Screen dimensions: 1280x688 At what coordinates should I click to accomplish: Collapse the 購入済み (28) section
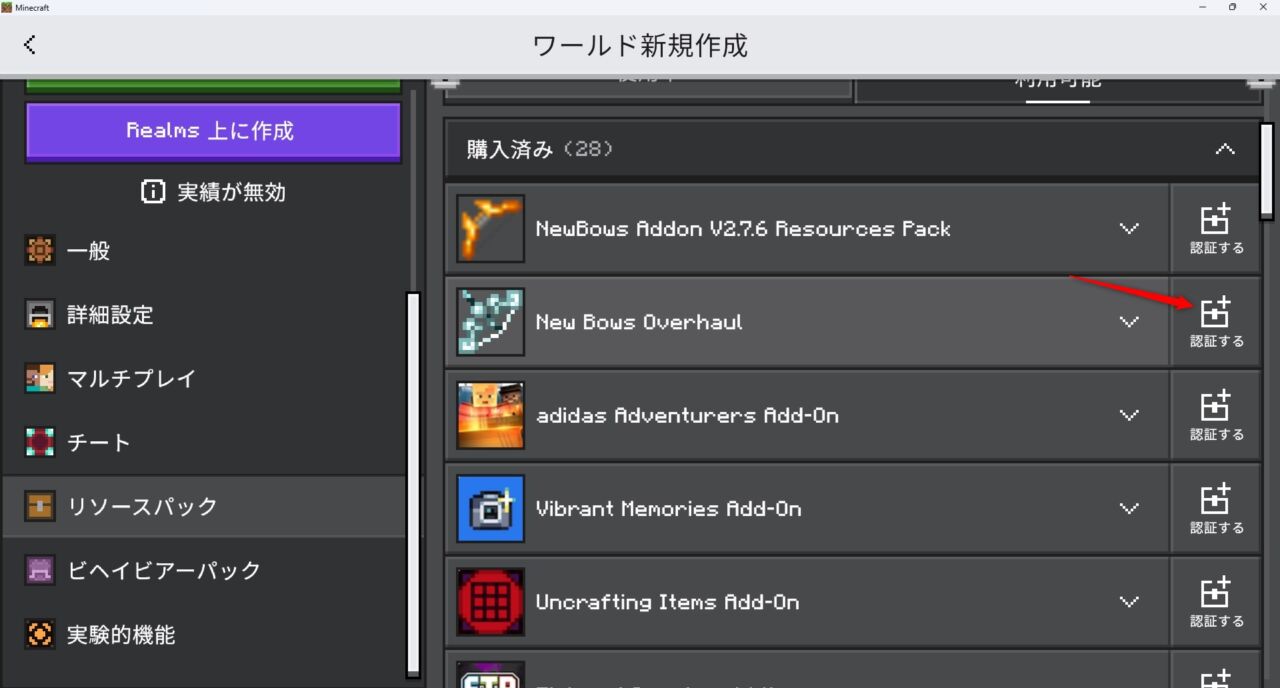1225,150
